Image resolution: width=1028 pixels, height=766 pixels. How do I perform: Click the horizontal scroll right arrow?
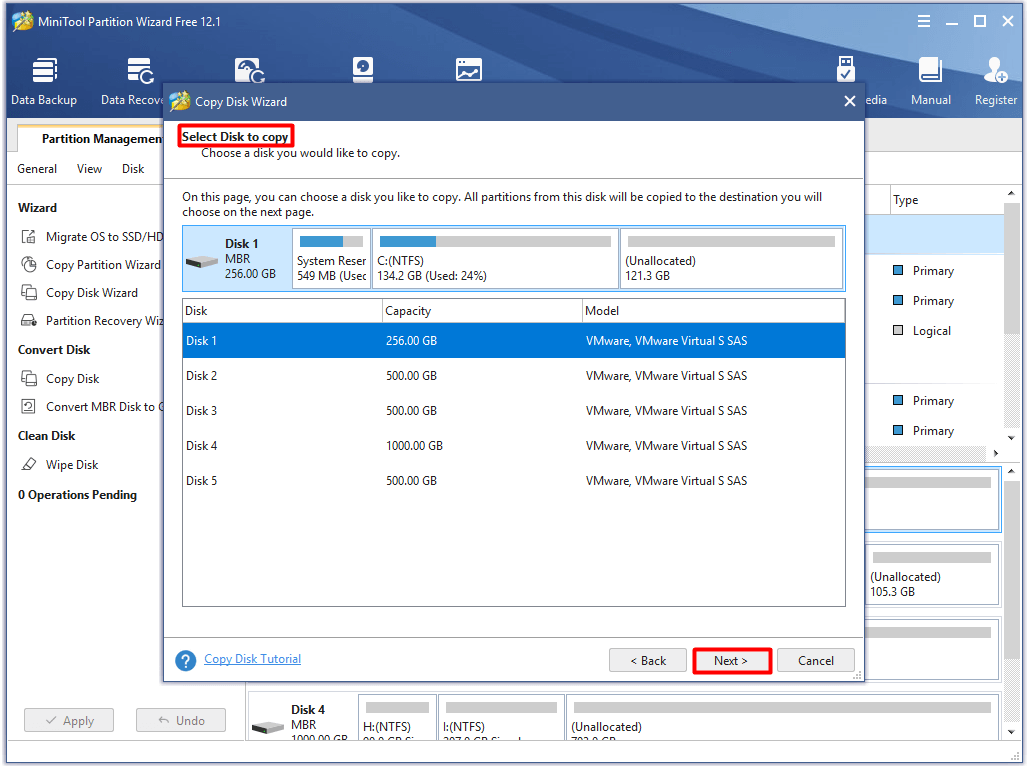pos(995,453)
